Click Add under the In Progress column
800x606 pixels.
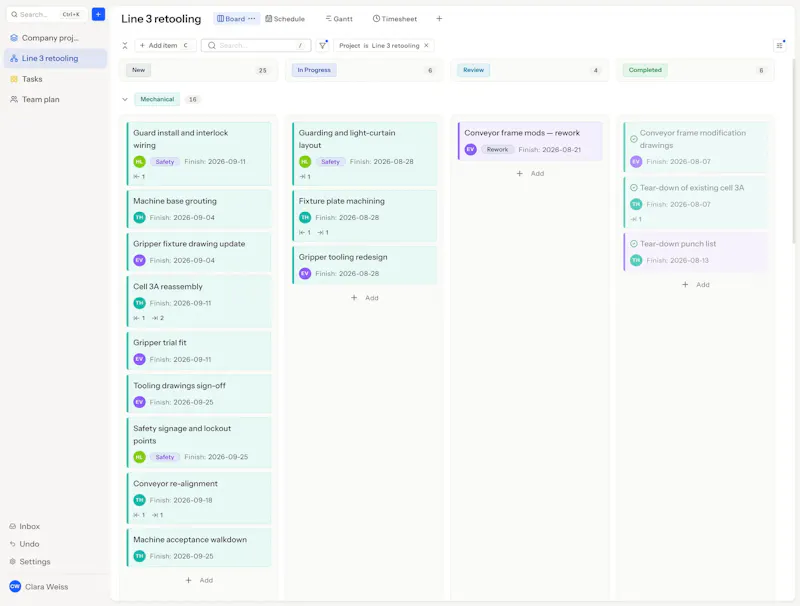click(365, 298)
